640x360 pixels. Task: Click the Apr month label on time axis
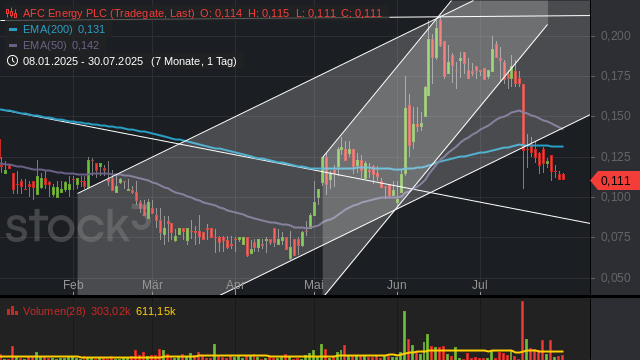pos(235,285)
